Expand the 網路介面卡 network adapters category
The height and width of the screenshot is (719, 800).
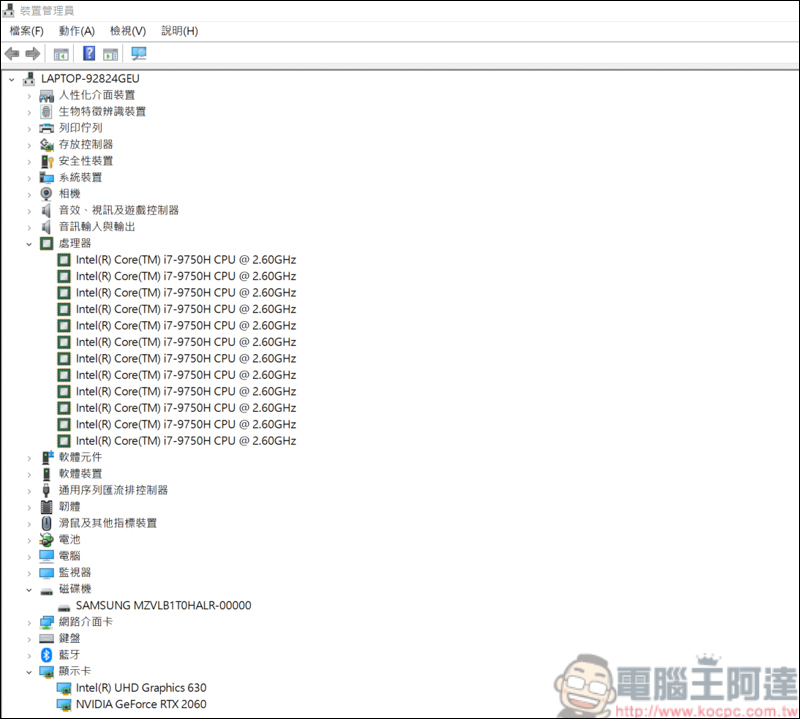pyautogui.click(x=30, y=622)
